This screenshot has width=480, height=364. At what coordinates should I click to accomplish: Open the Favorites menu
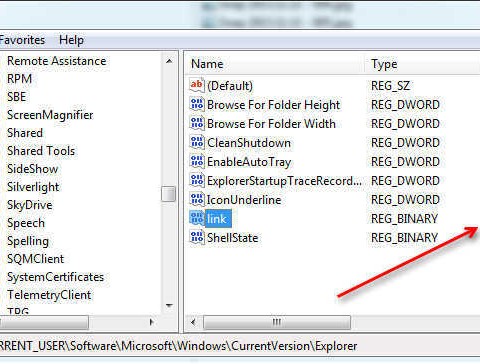click(22, 40)
